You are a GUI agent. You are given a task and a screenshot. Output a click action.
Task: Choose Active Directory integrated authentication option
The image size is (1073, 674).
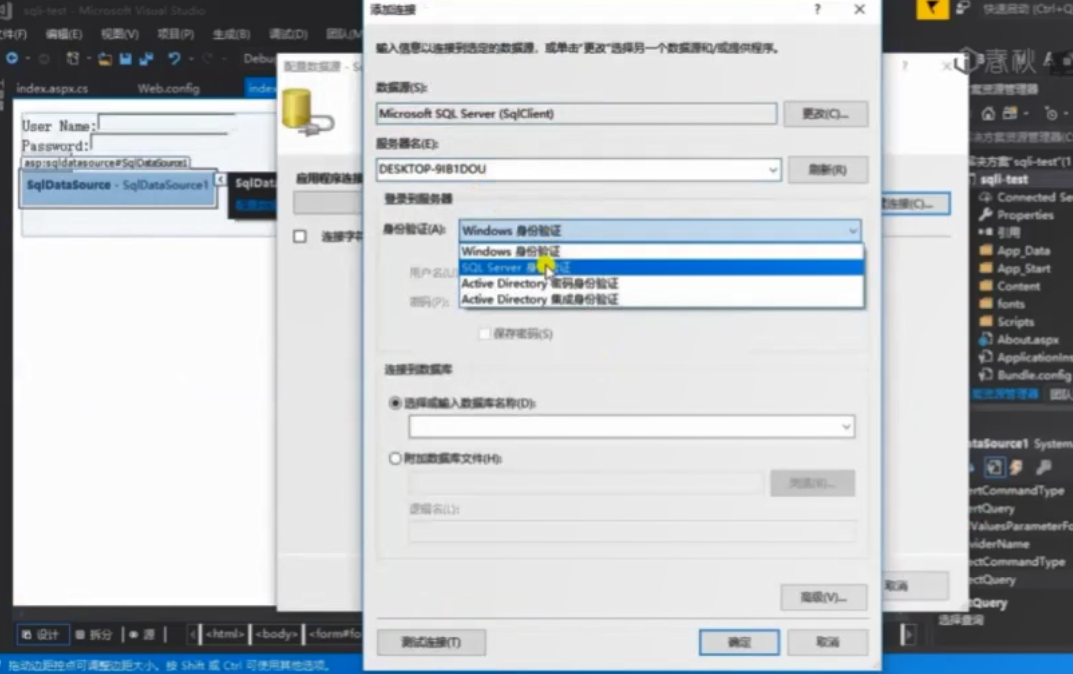[661, 300]
